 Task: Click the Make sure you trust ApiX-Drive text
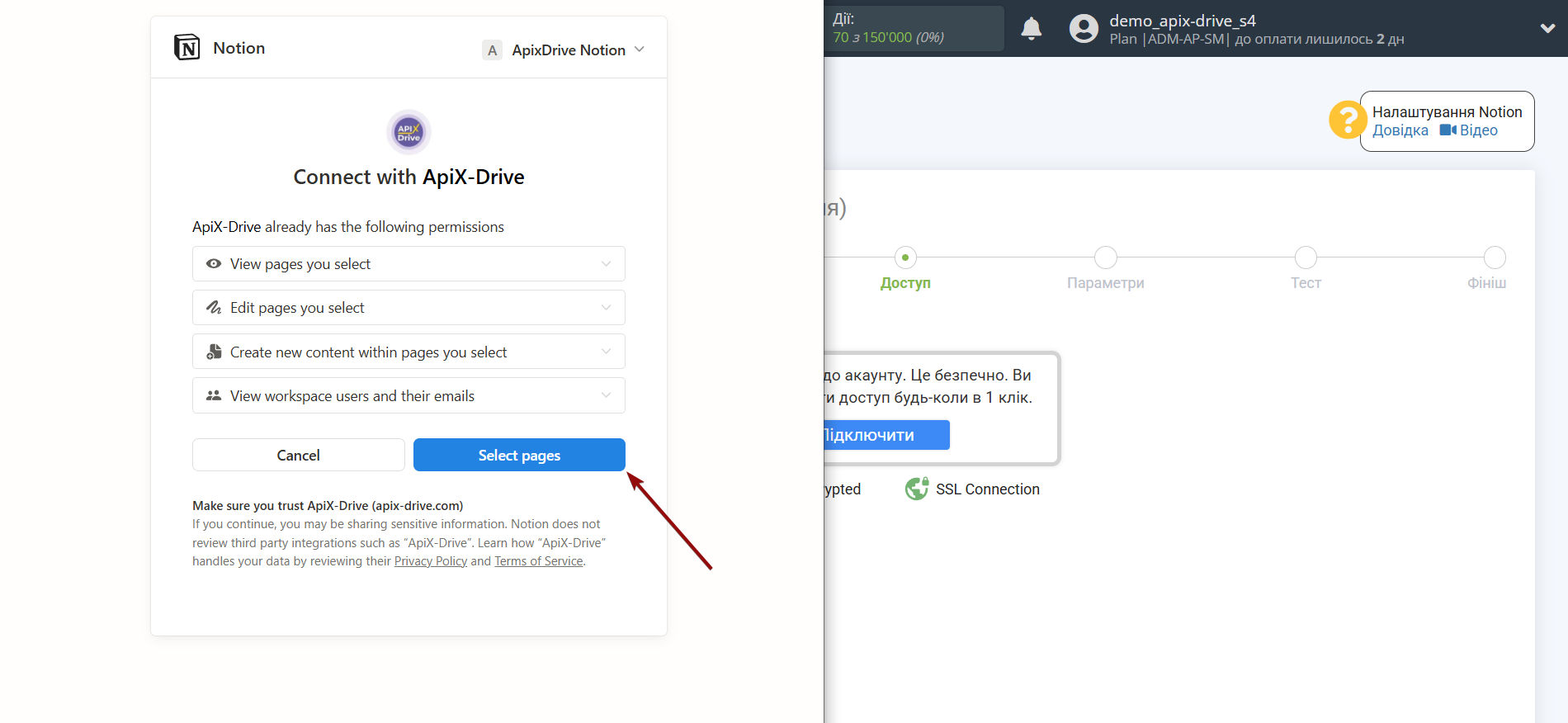(x=328, y=506)
